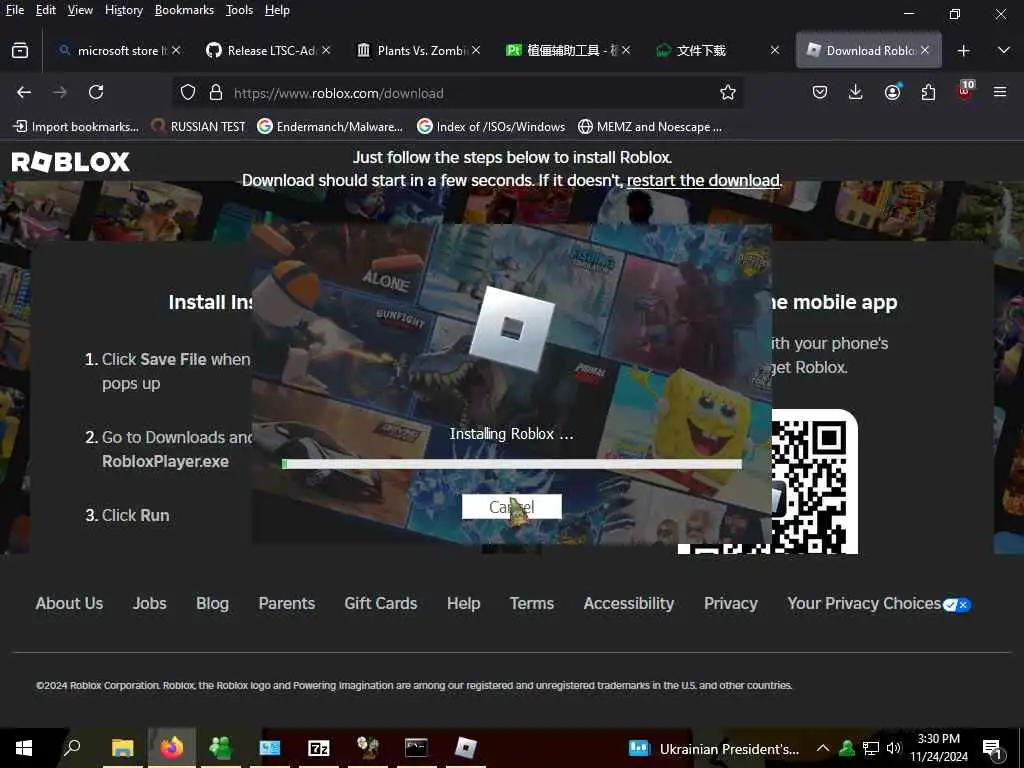
Task: Click the installing progress bar
Action: click(x=511, y=464)
